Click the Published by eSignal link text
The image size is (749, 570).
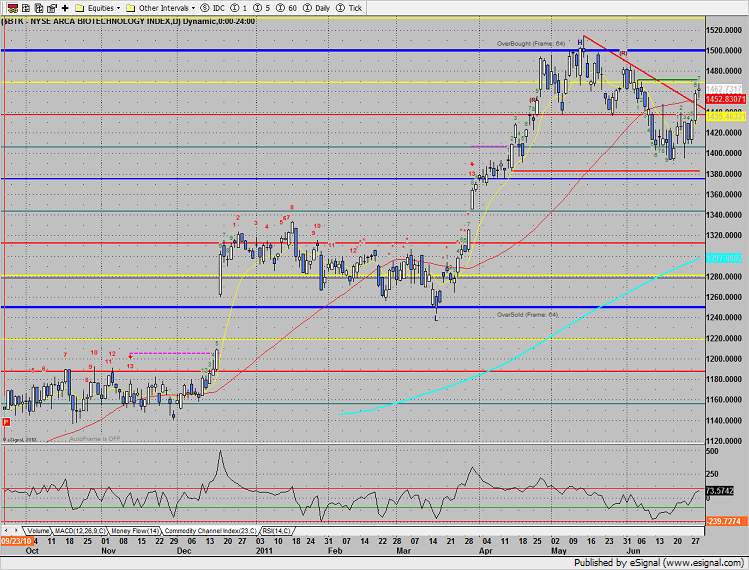coord(659,562)
